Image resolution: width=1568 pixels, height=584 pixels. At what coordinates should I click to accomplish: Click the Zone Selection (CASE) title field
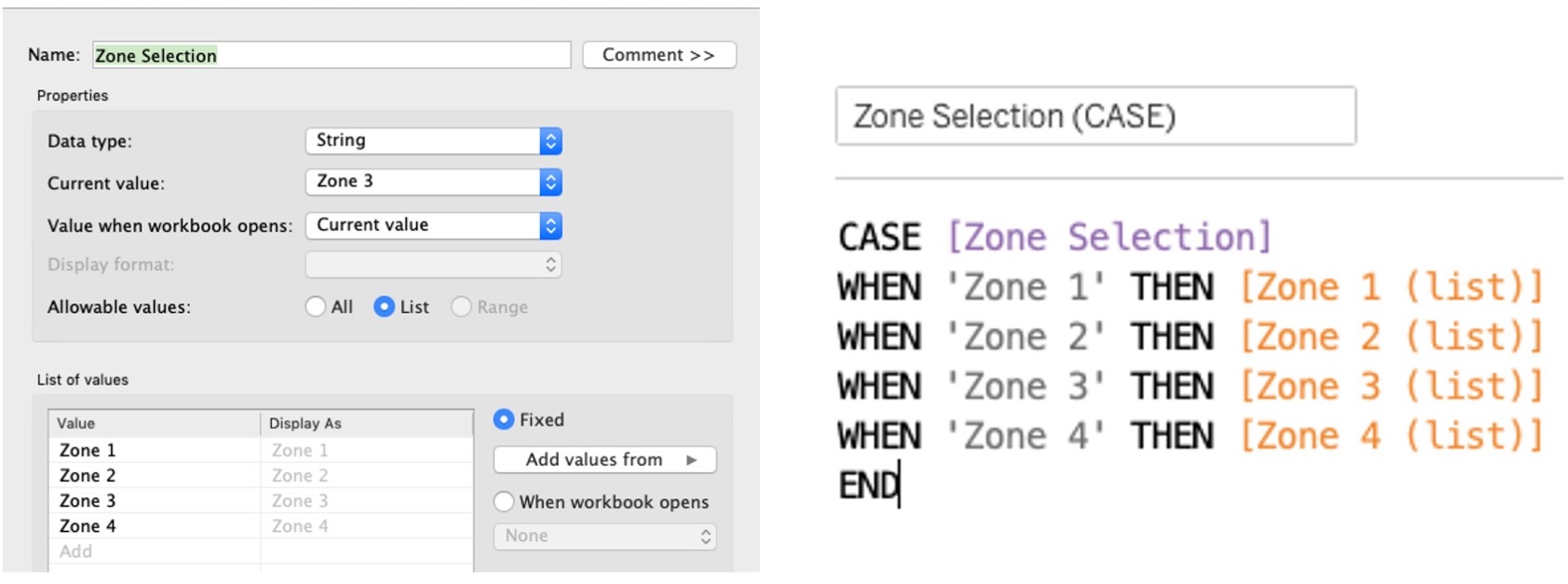point(1096,115)
